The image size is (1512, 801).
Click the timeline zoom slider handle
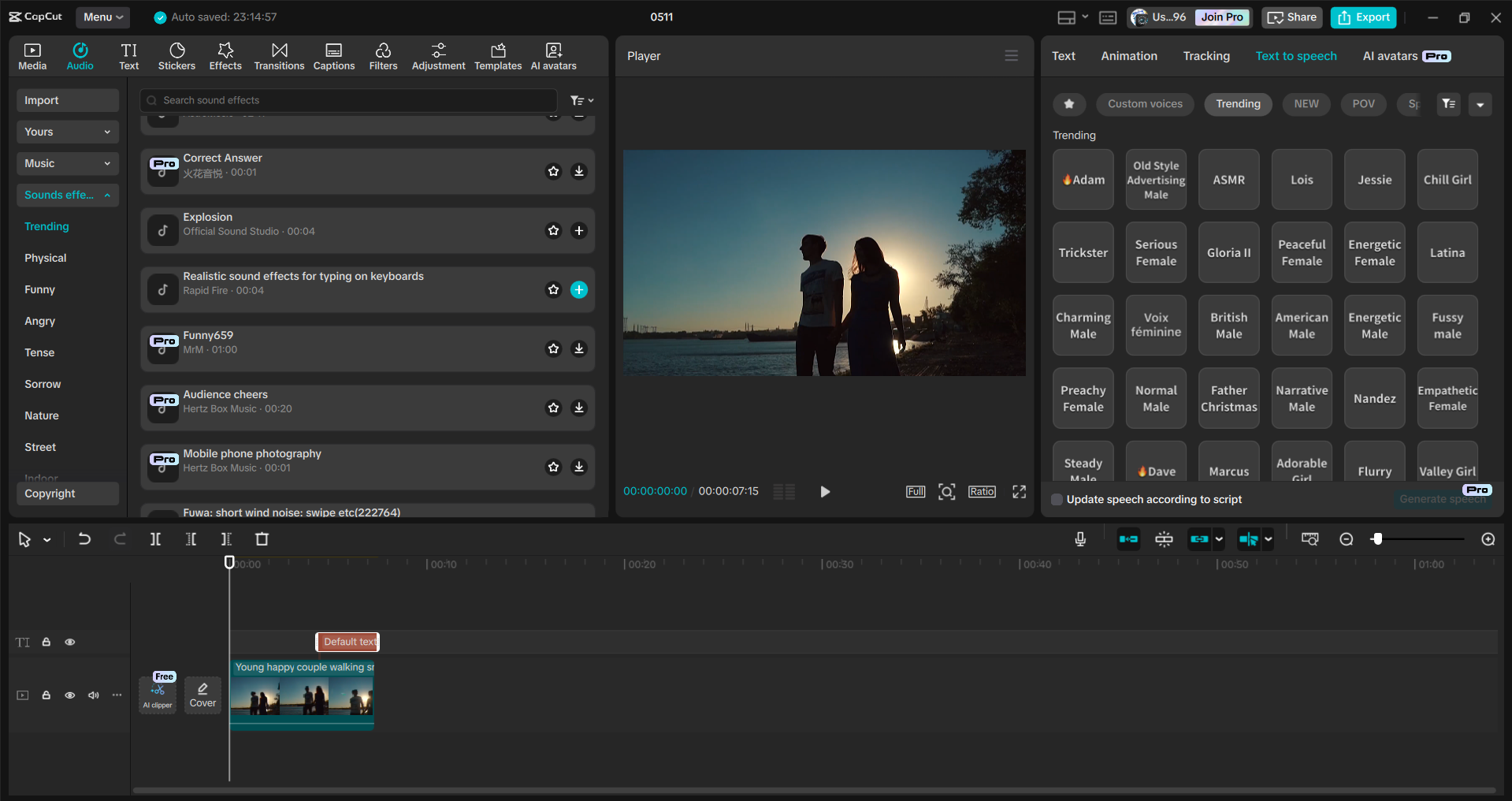tap(1377, 539)
